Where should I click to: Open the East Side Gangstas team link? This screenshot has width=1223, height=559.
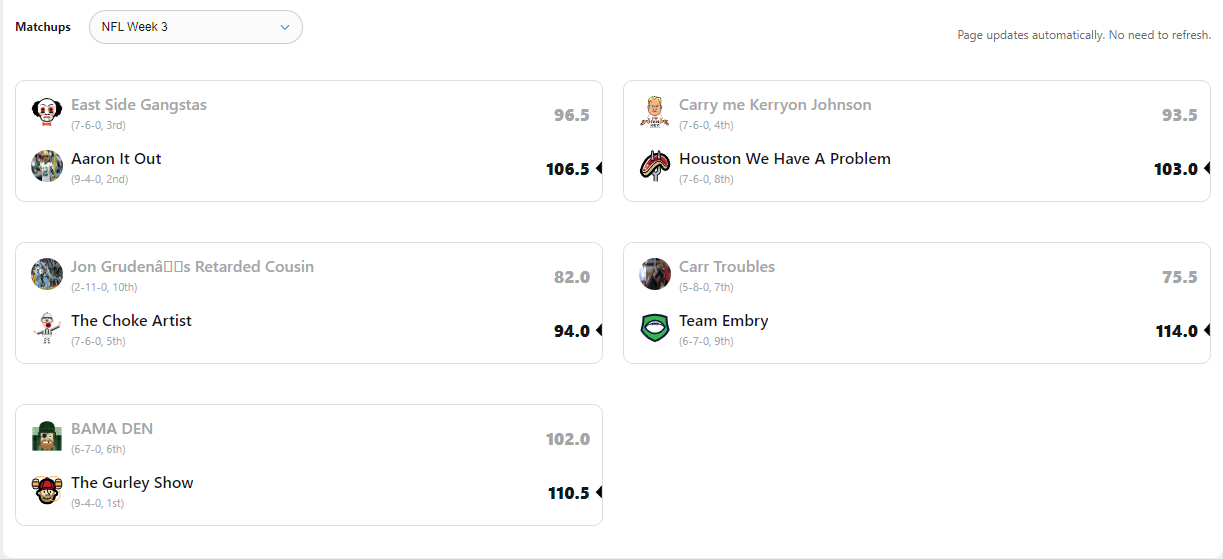(139, 105)
